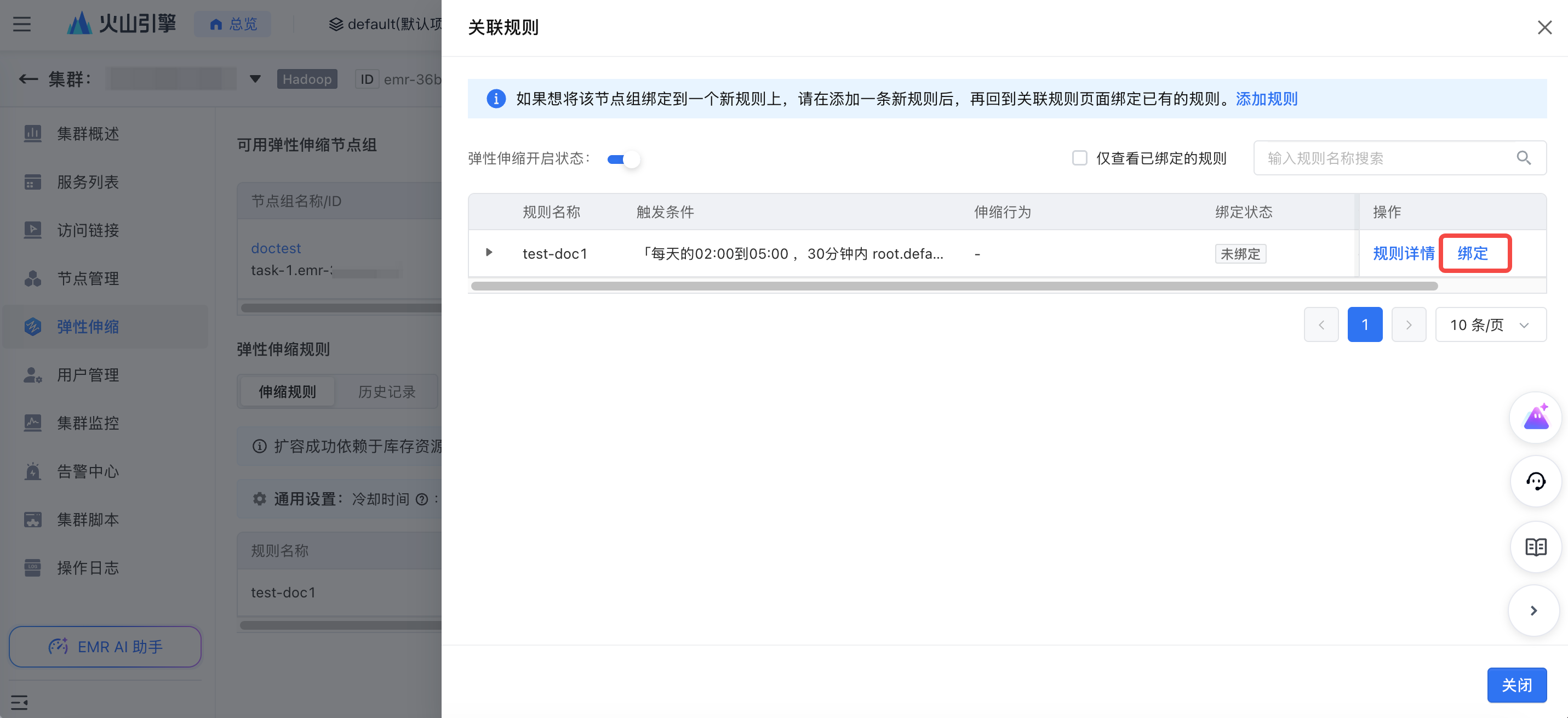Select page 1 in pagination
Screen dimensions: 1568x718
click(1365, 324)
